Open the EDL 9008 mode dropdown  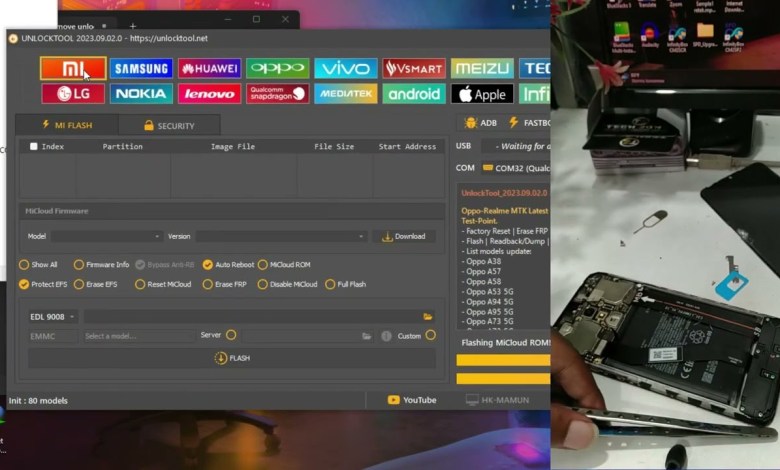(x=53, y=317)
